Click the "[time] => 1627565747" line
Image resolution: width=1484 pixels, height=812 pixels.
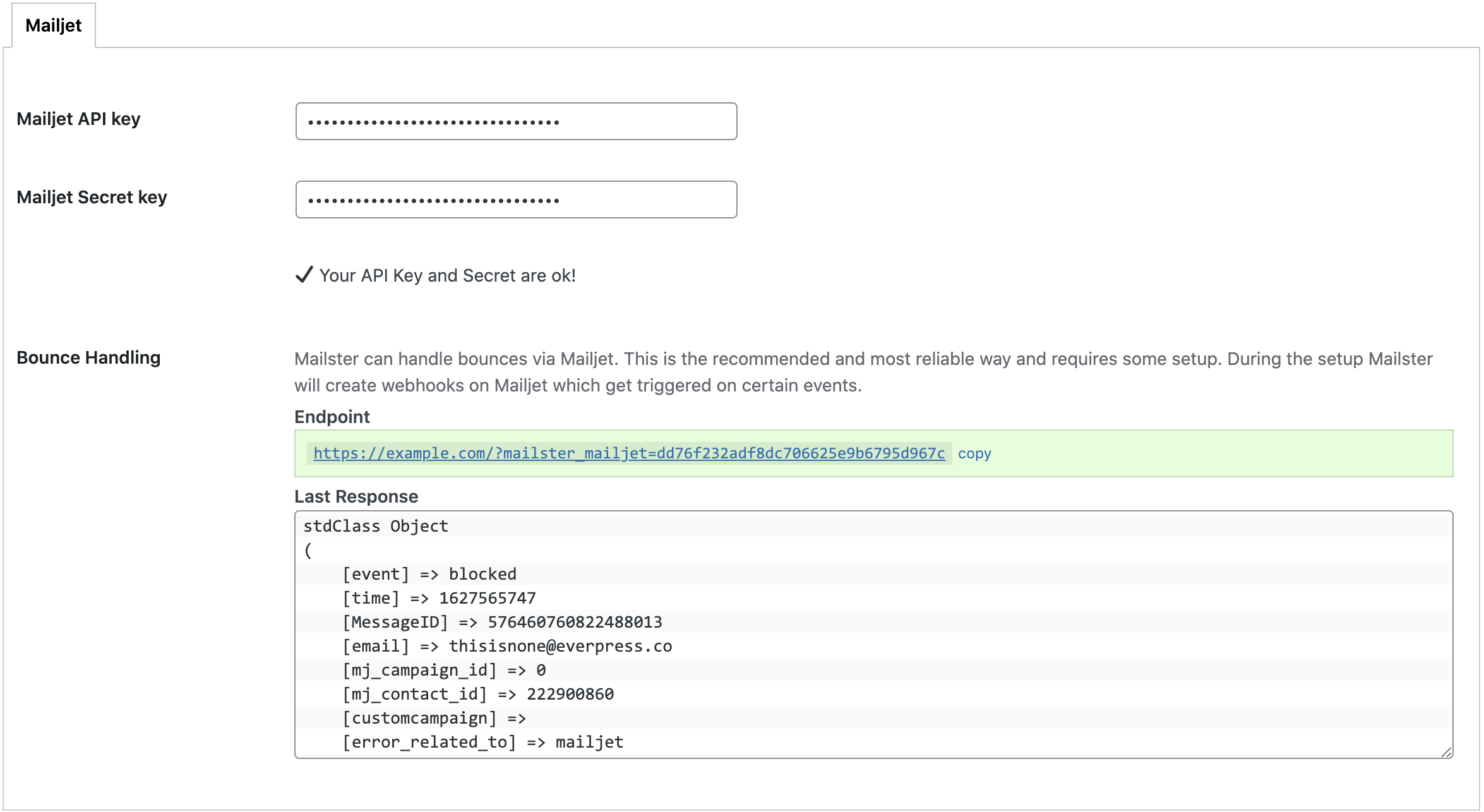coord(439,598)
